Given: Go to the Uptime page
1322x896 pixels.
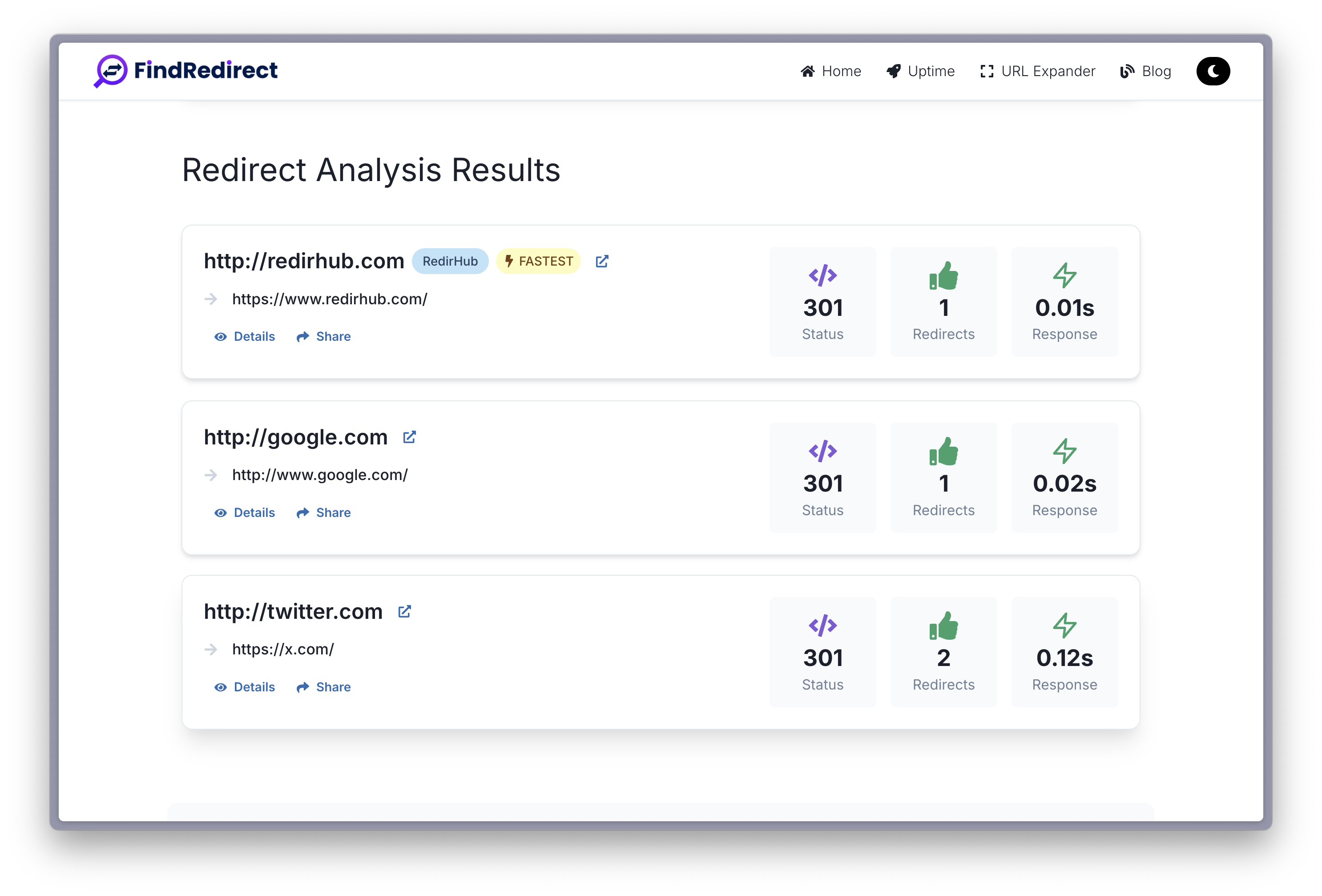Looking at the screenshot, I should point(920,71).
